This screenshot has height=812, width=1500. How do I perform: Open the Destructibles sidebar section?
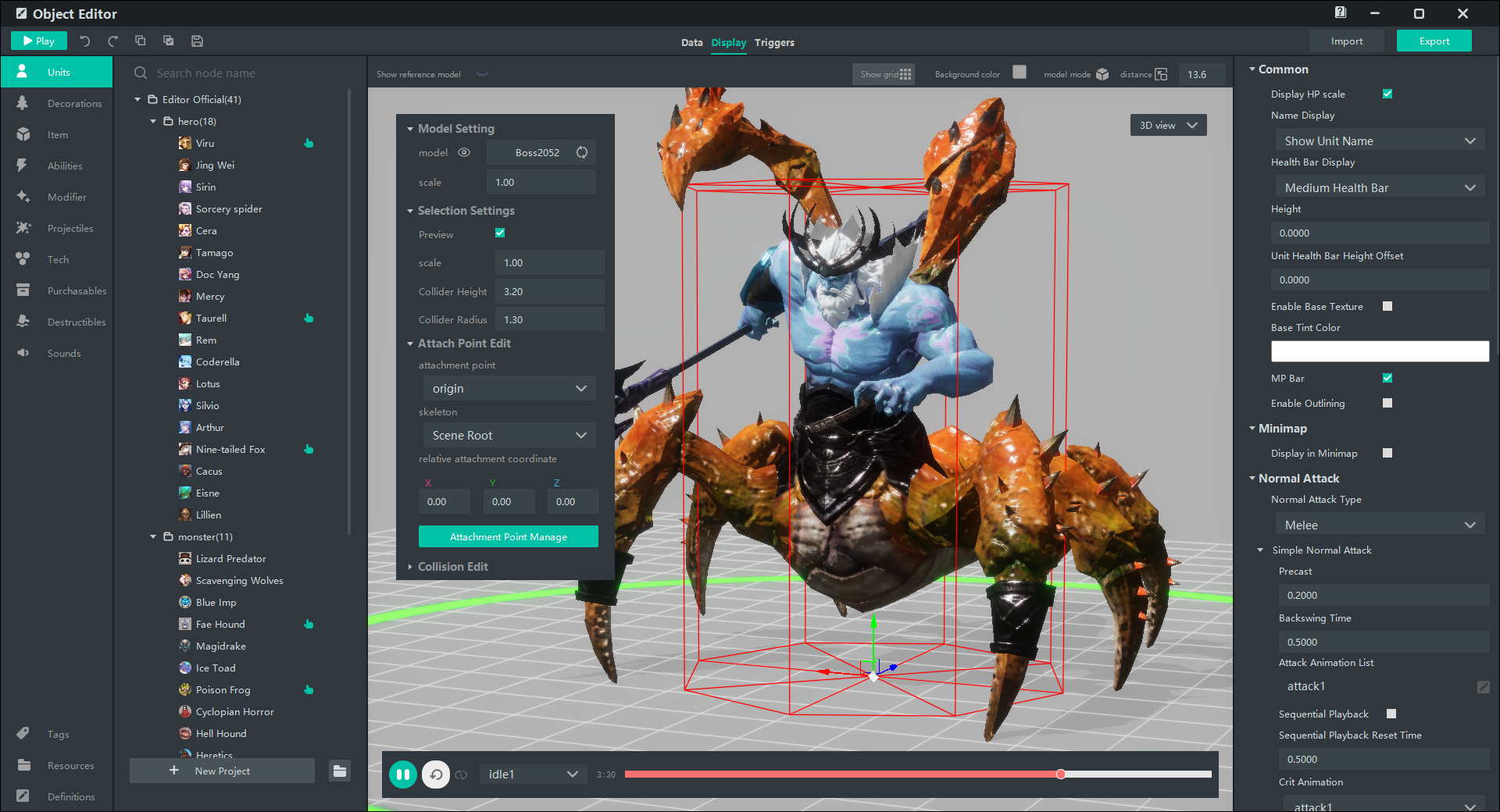tap(57, 322)
